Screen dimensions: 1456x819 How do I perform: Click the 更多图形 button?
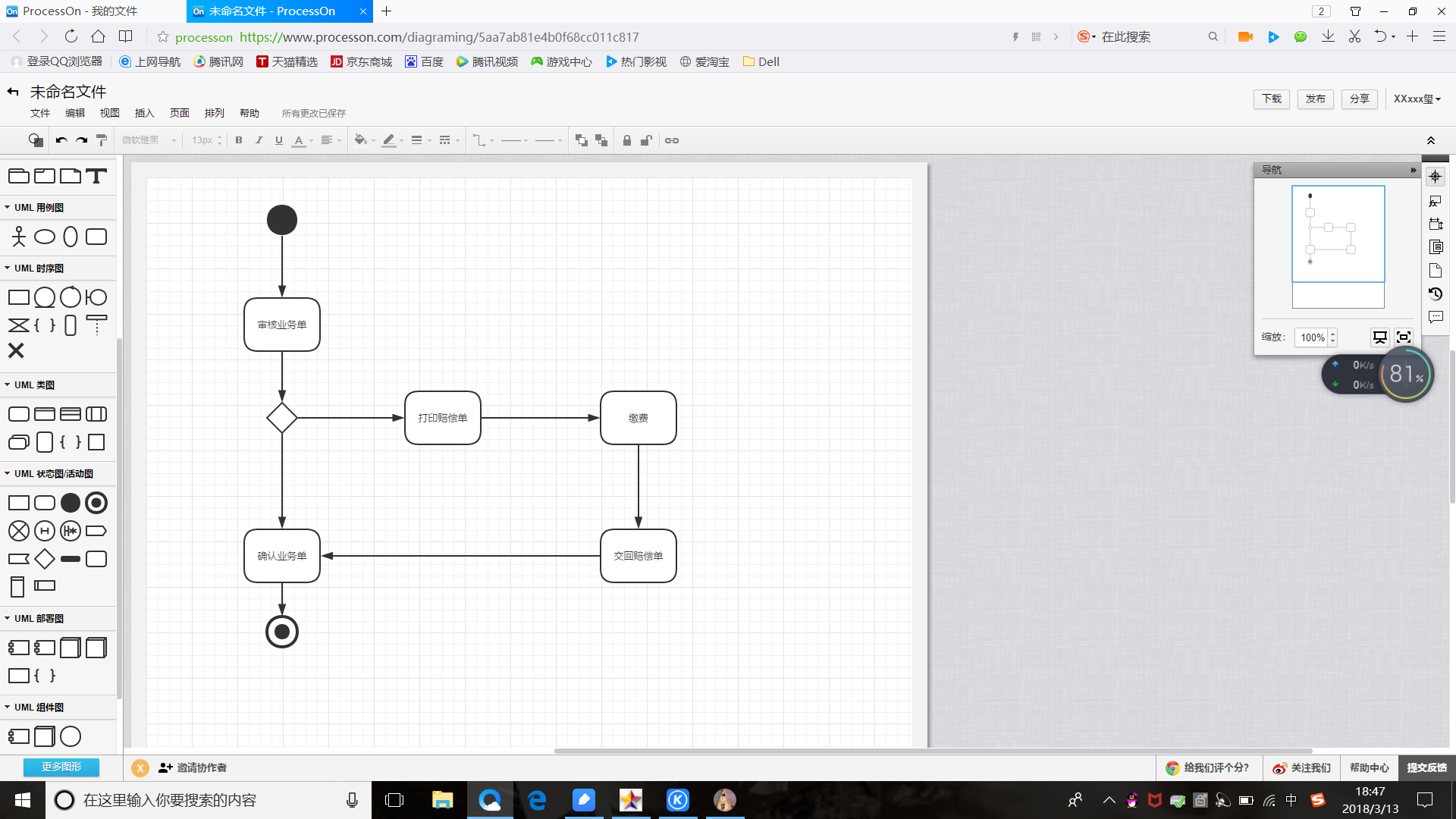[x=61, y=767]
